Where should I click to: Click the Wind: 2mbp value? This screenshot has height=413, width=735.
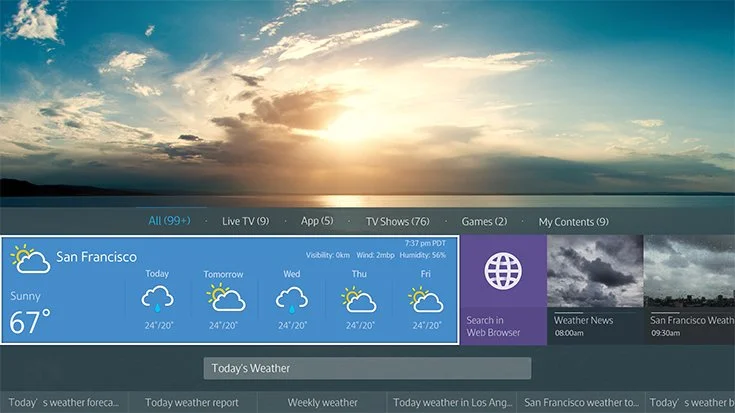[x=375, y=255]
